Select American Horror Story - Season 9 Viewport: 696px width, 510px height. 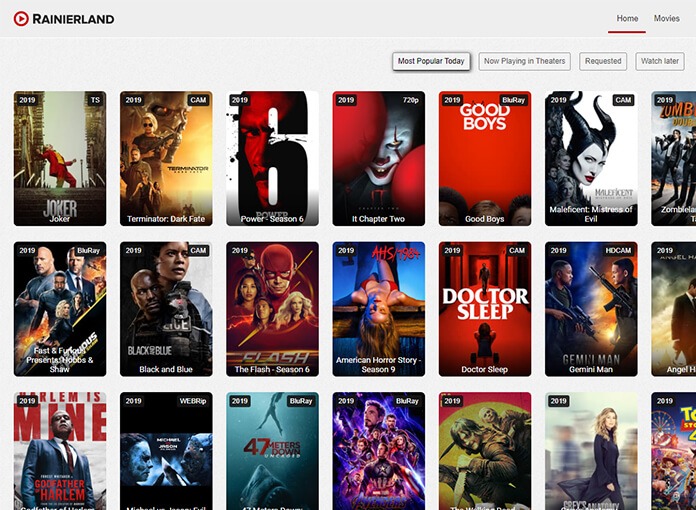[x=378, y=308]
